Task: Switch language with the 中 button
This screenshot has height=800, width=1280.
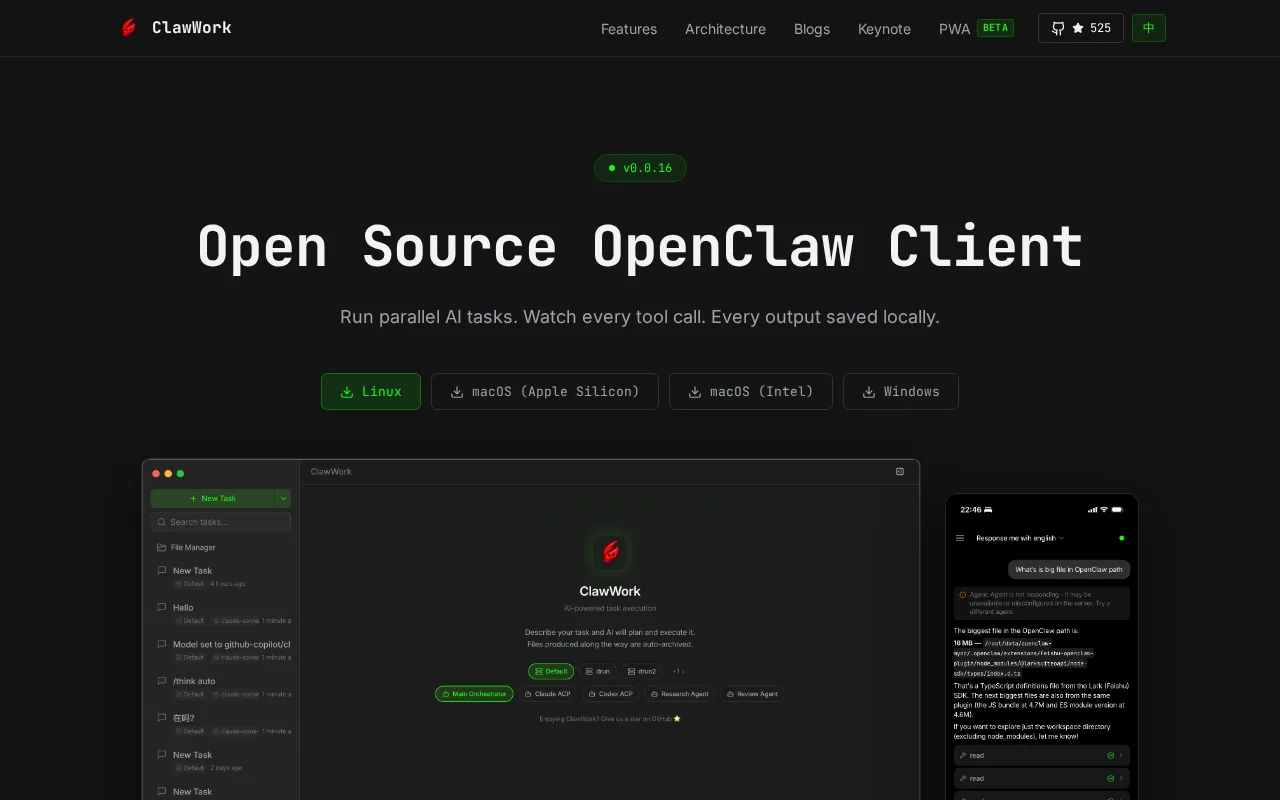Action: (1149, 28)
